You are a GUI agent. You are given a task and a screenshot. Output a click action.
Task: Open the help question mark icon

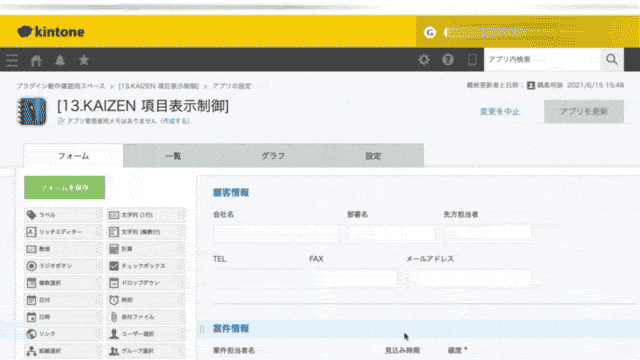(448, 60)
